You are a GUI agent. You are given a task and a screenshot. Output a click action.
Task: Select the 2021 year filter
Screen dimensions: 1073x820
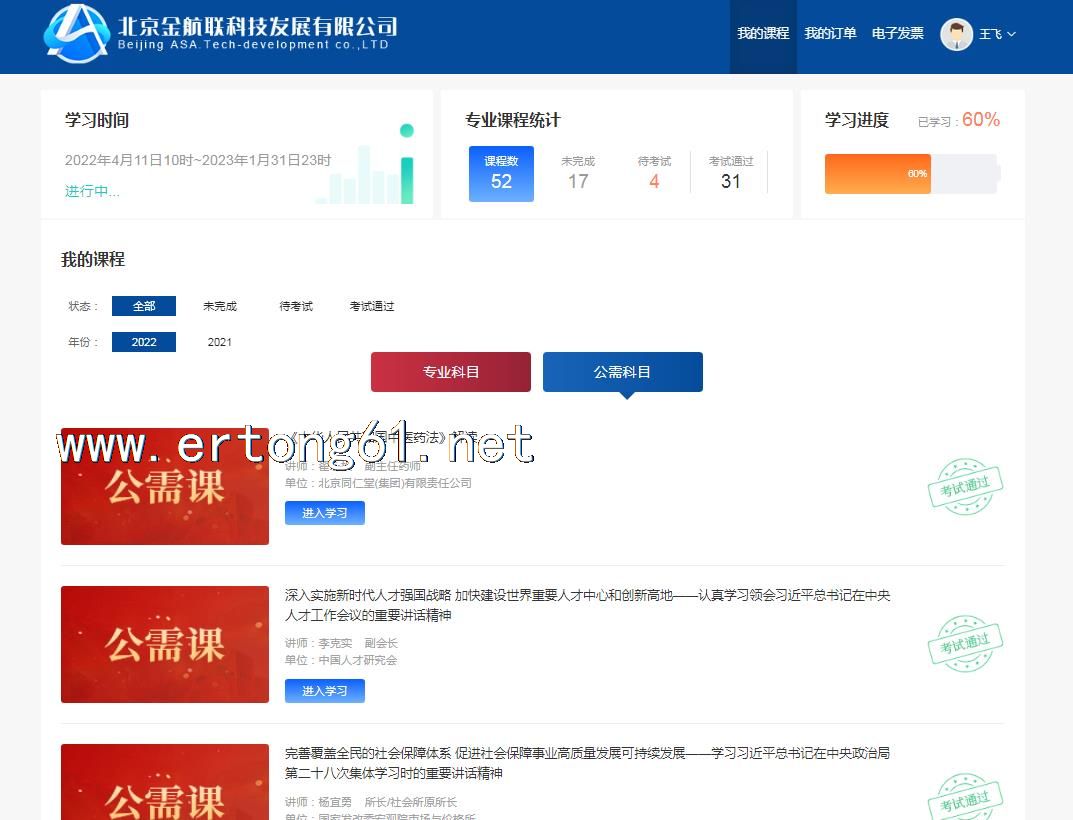tap(220, 342)
